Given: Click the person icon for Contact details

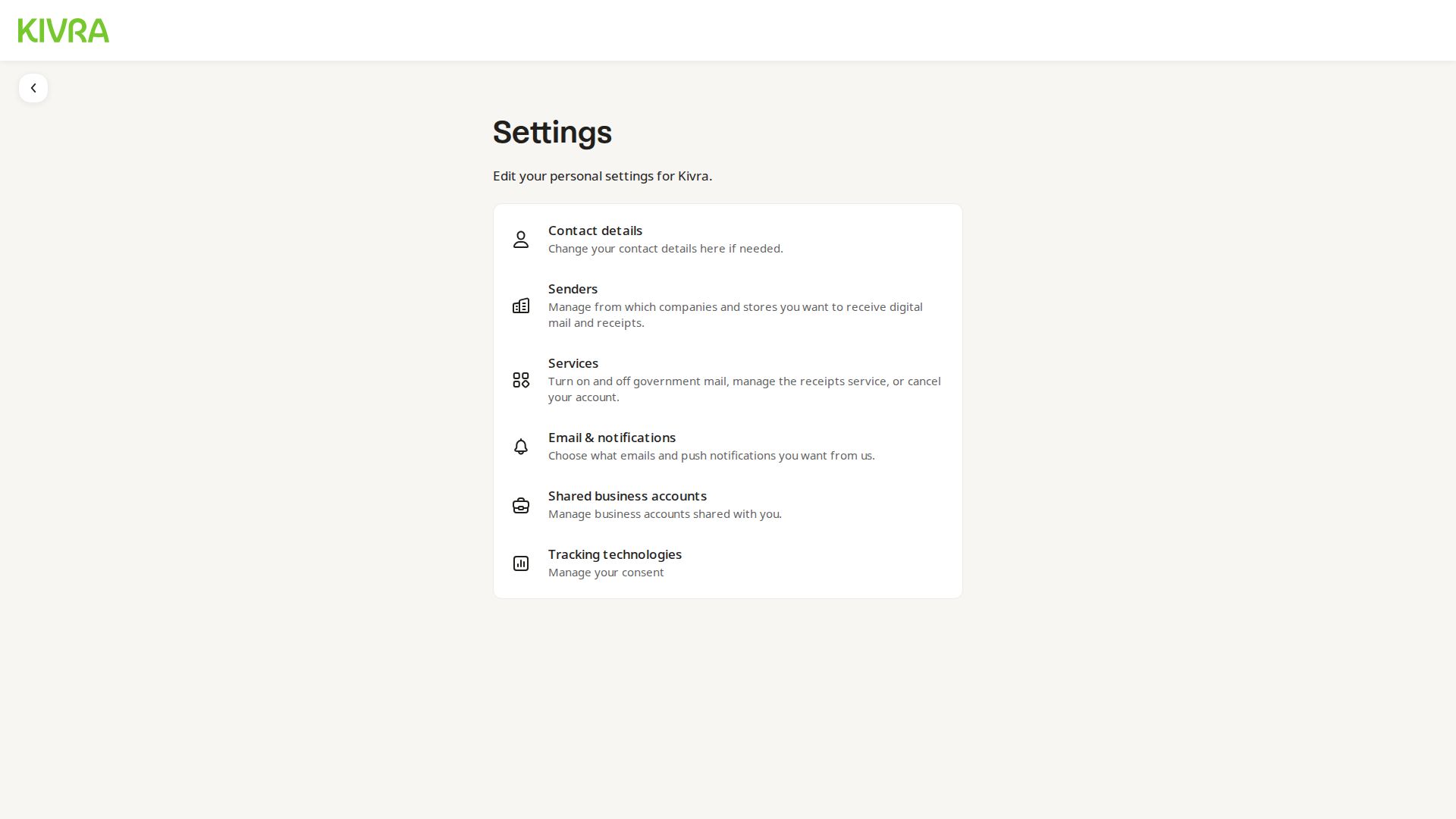Looking at the screenshot, I should pyautogui.click(x=521, y=240).
